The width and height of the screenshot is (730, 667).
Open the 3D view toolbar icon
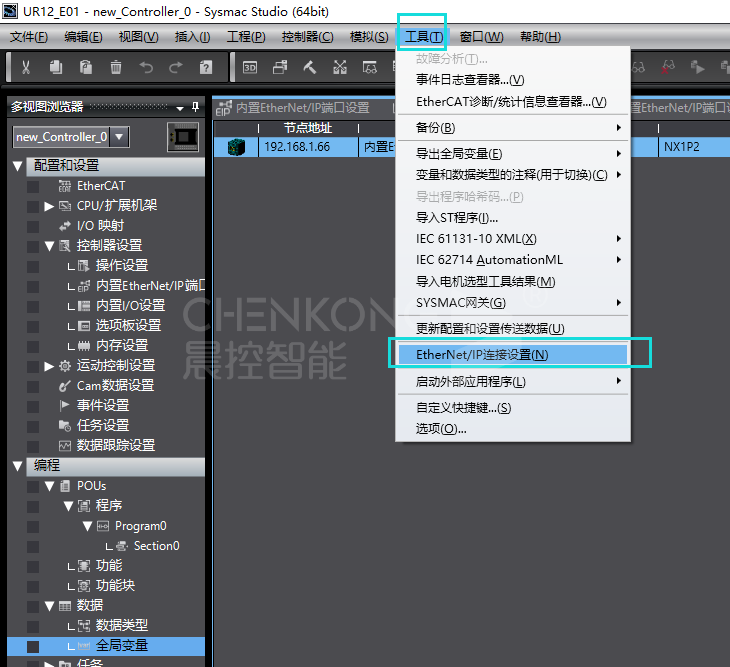click(x=250, y=68)
